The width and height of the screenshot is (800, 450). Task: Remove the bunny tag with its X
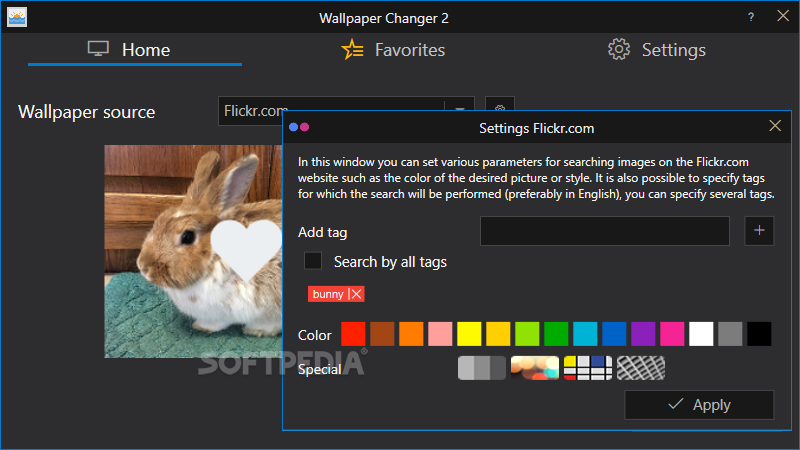coord(356,294)
